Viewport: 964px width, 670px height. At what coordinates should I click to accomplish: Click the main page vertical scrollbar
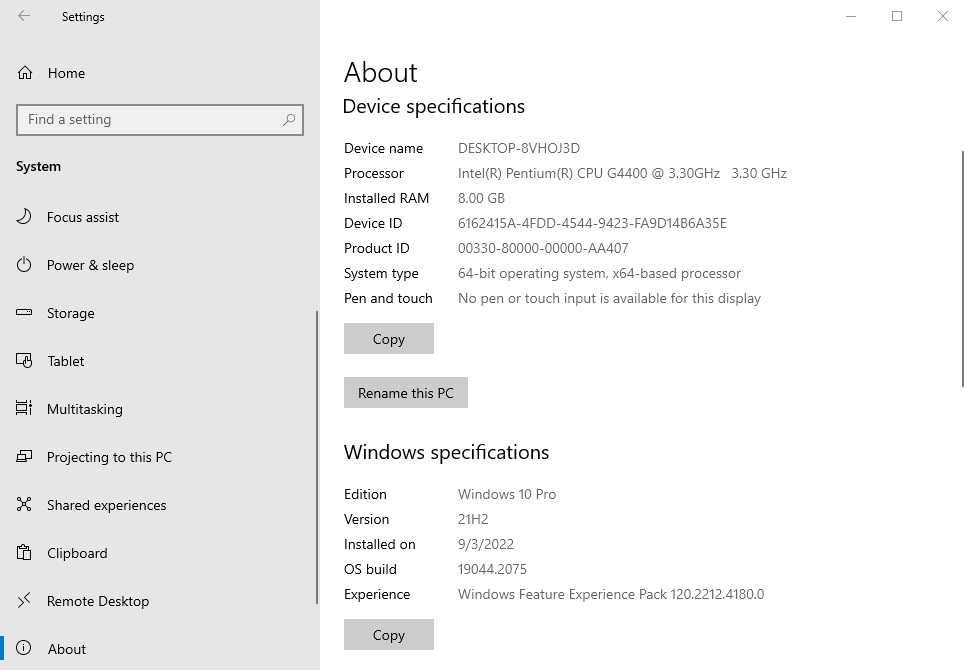[x=962, y=269]
